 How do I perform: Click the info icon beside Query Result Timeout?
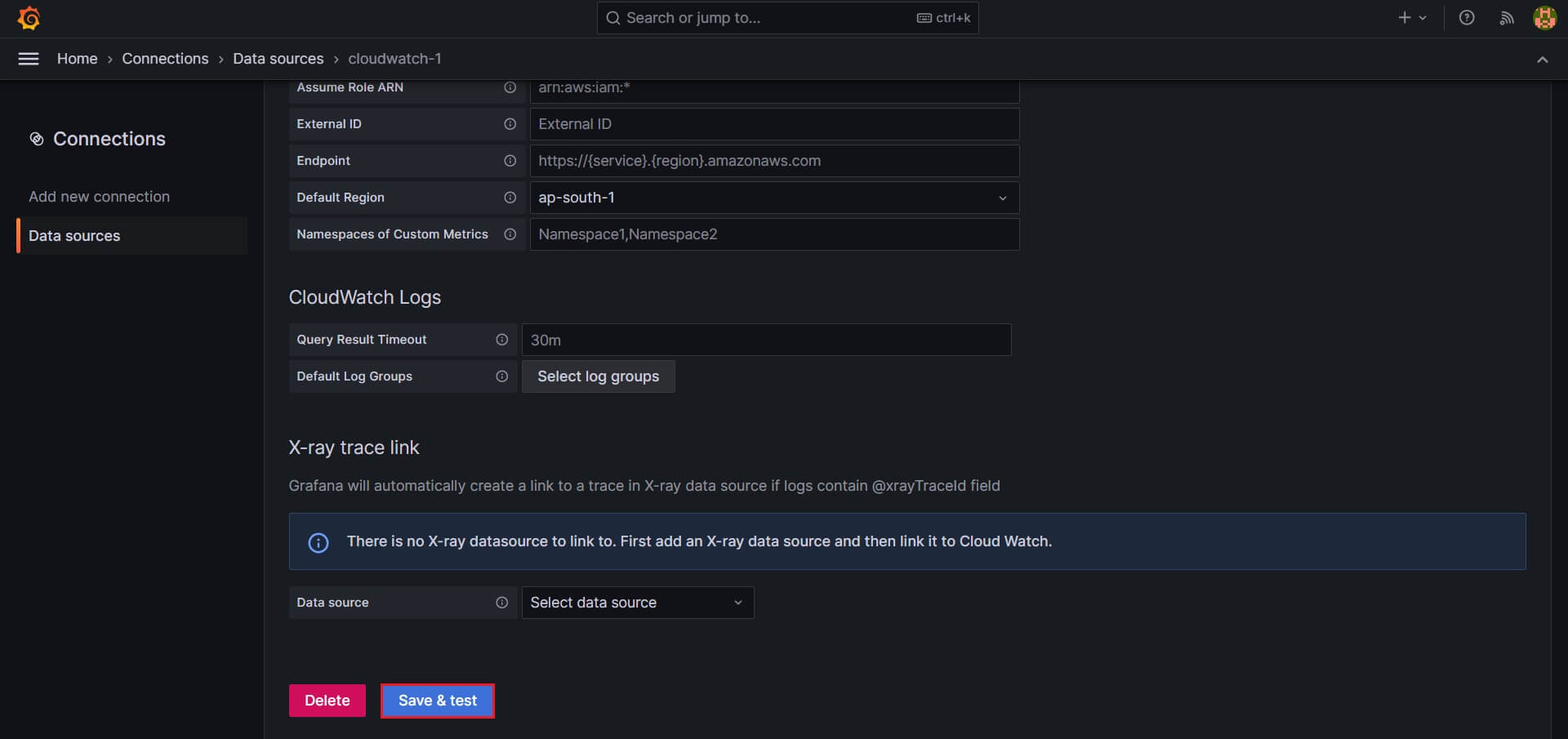[501, 340]
